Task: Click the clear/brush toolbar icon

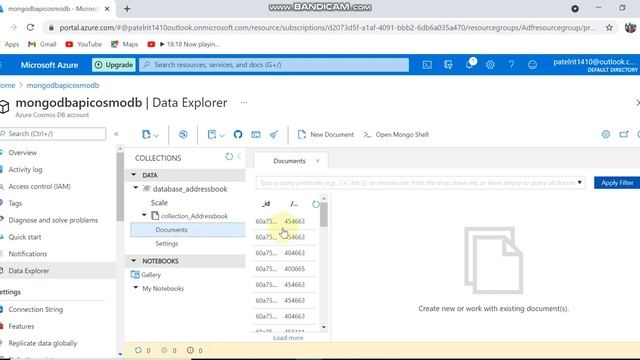Action: point(274,134)
